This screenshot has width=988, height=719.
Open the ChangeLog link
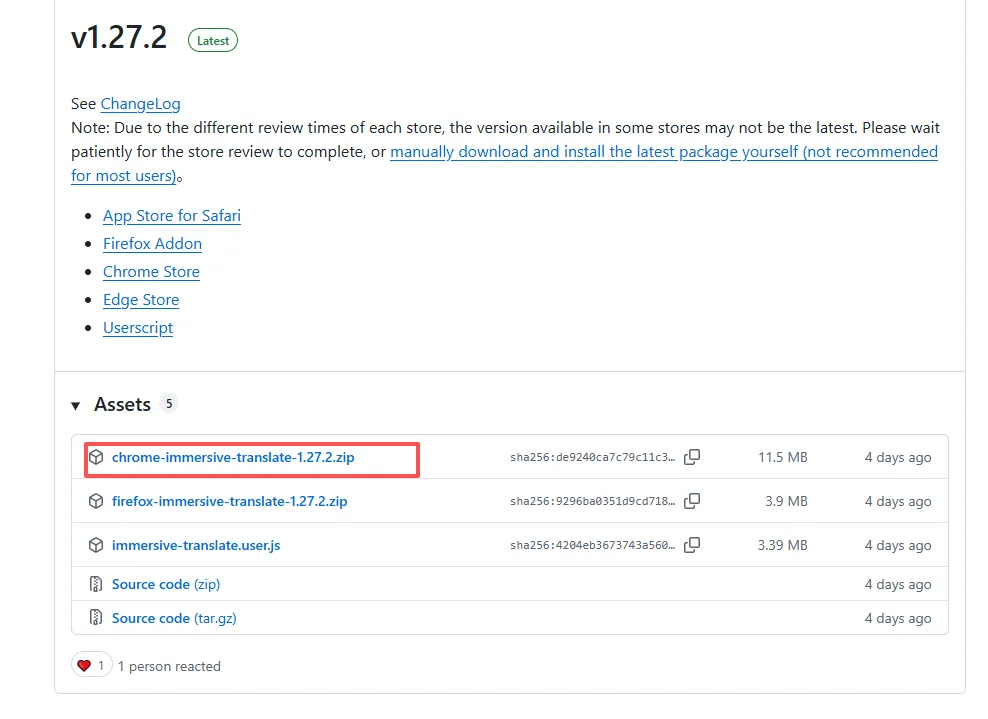(141, 104)
